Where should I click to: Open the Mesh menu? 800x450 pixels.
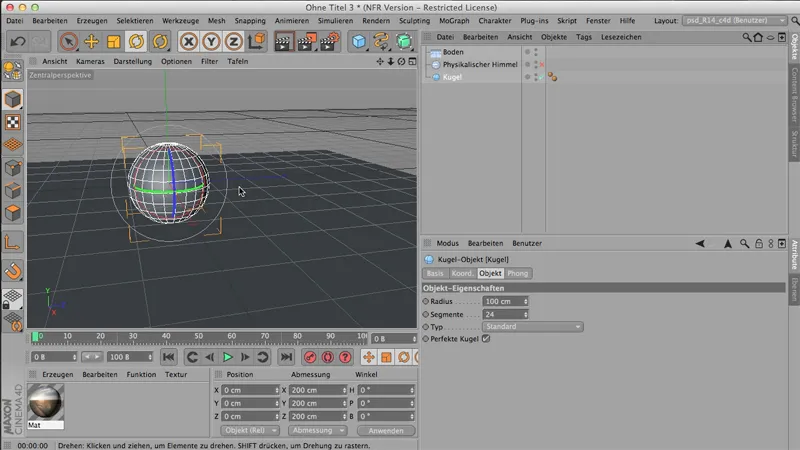(216, 20)
